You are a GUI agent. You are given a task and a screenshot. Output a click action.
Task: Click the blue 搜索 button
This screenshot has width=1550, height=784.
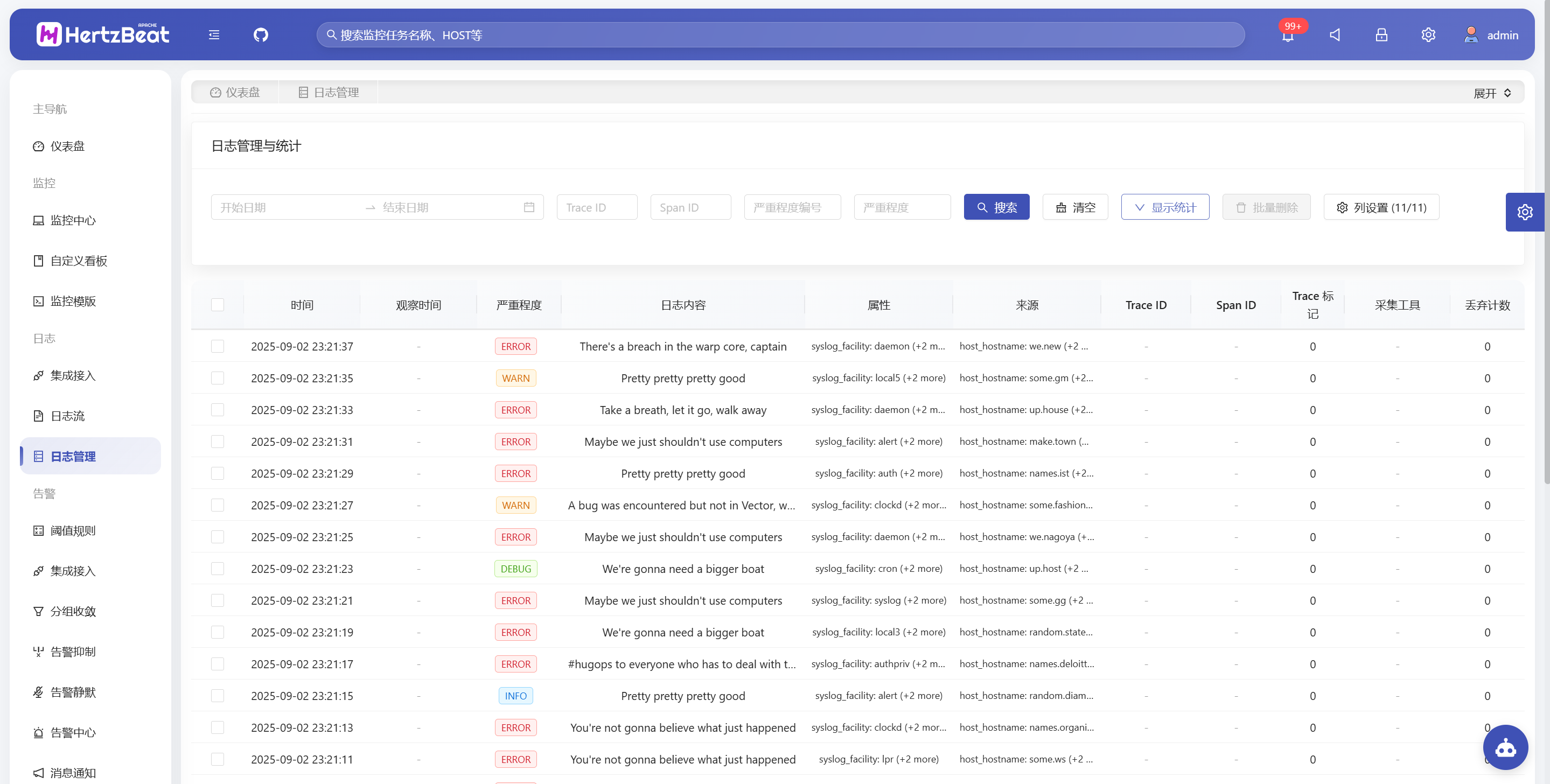[x=996, y=207]
